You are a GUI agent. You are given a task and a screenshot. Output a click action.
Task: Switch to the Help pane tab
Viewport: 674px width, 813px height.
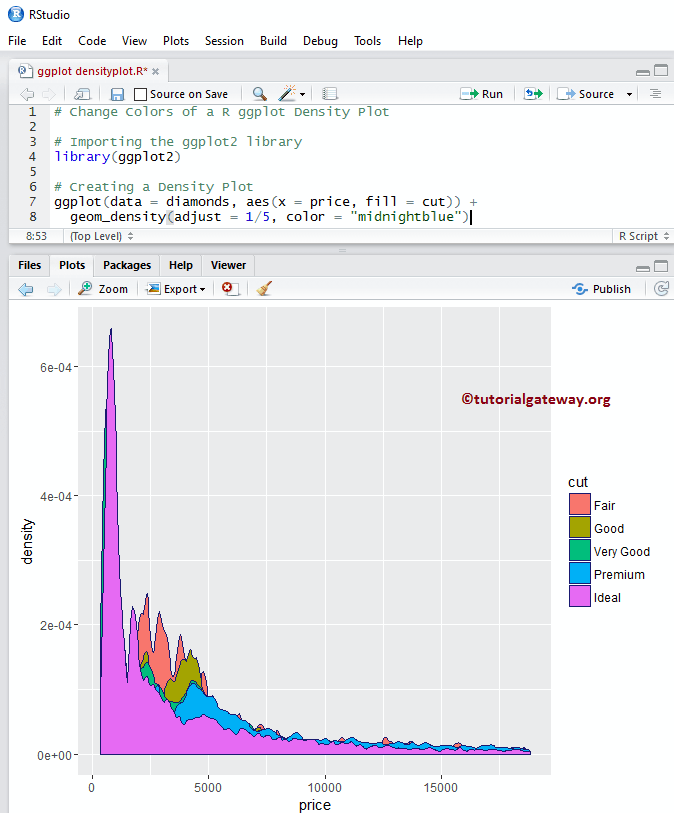click(x=181, y=265)
